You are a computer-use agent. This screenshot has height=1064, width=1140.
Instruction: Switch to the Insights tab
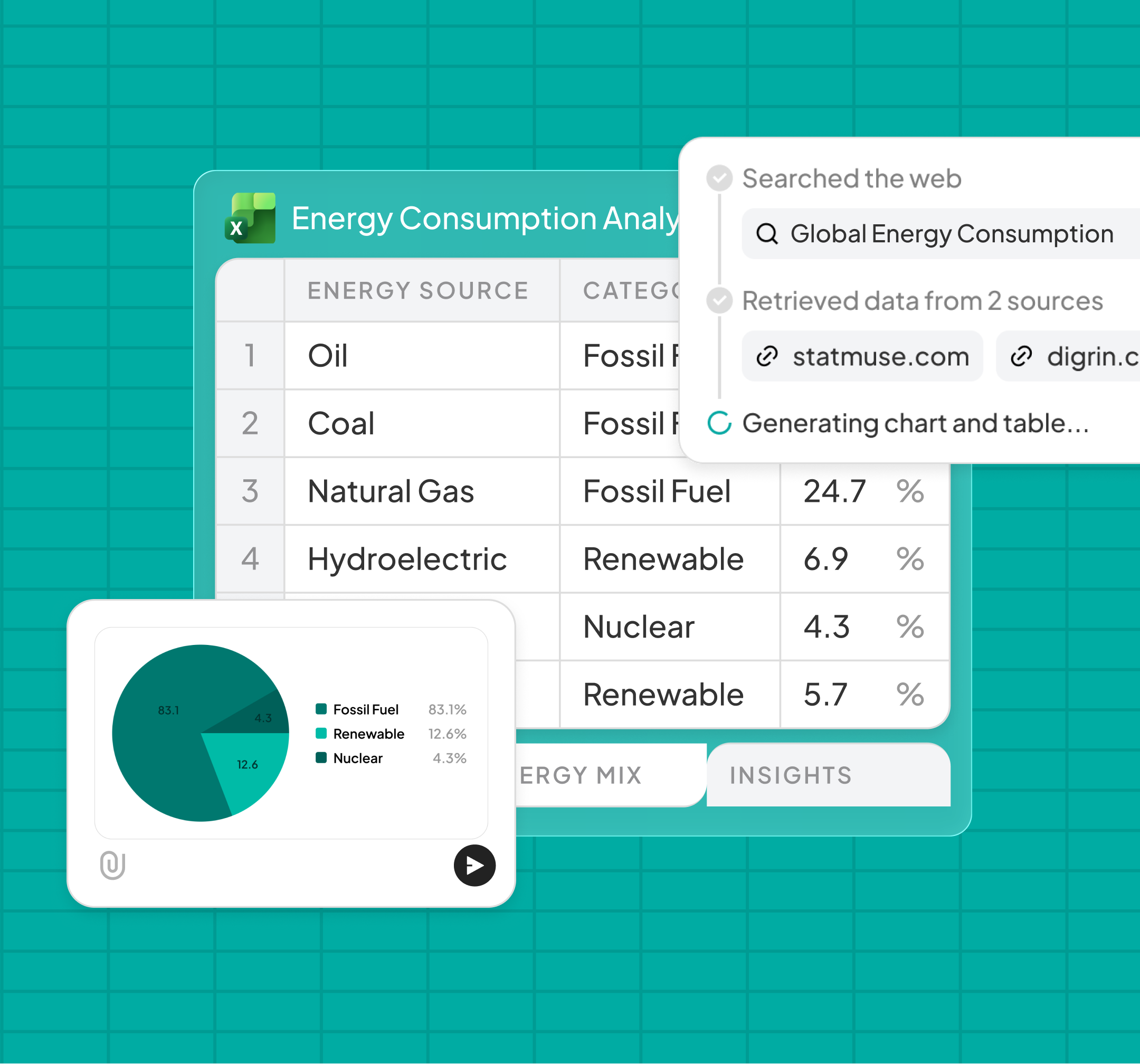(790, 775)
